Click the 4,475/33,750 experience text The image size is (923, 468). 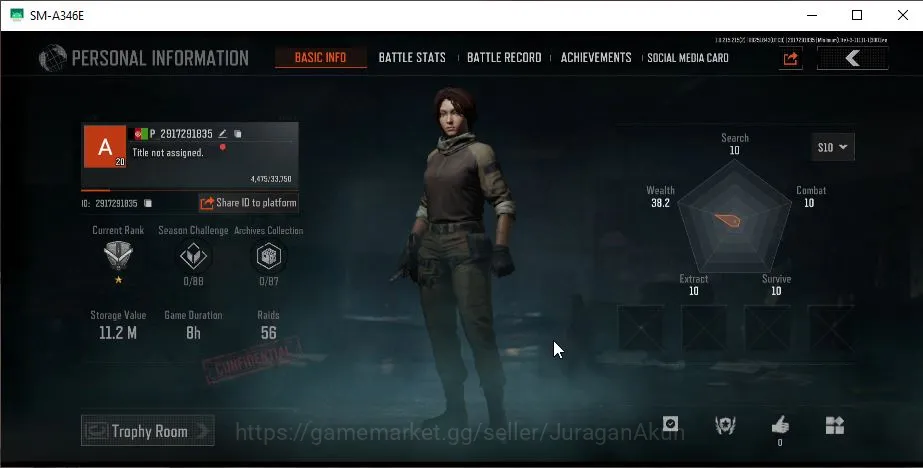point(271,179)
